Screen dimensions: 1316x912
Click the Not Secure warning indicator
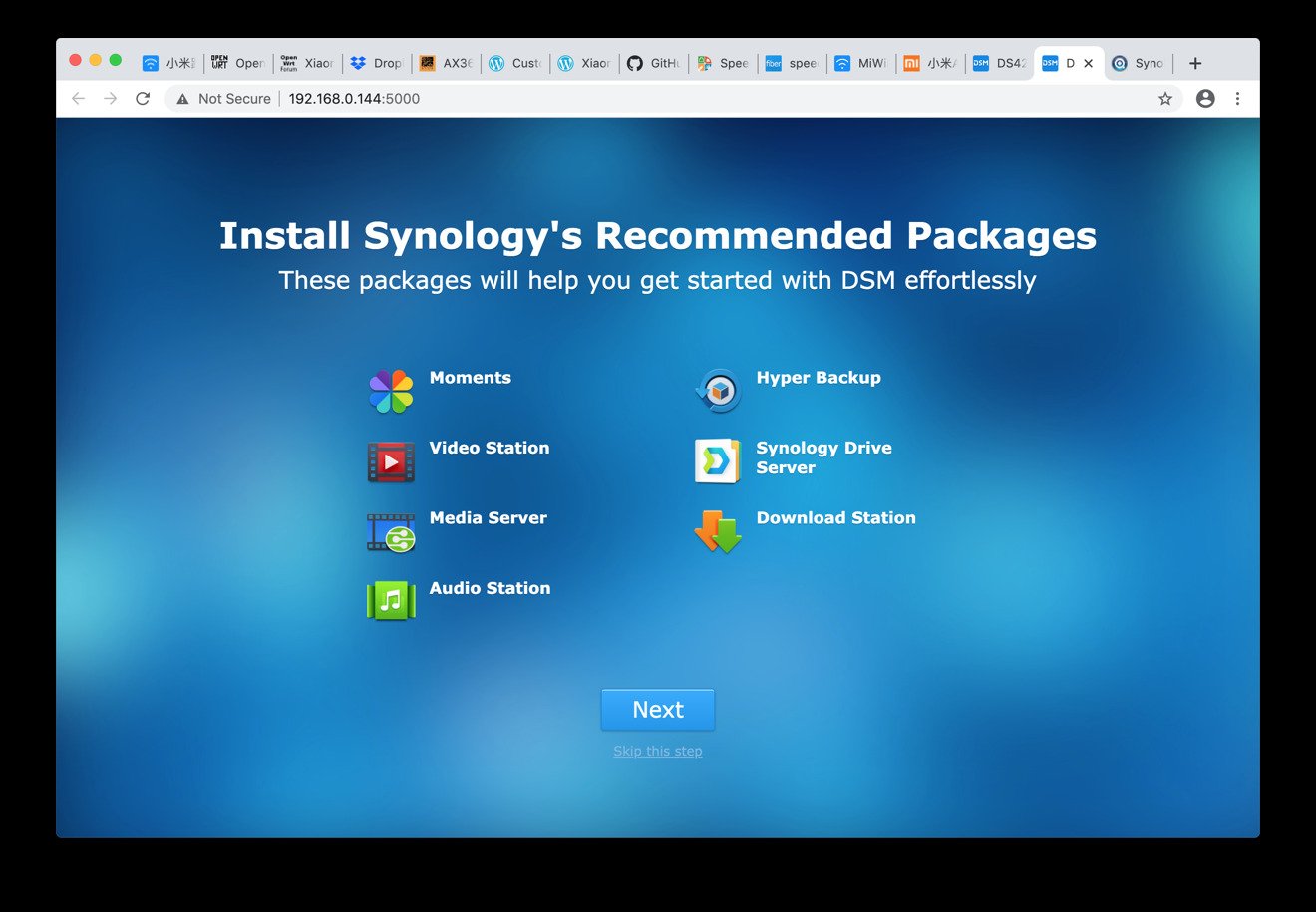pos(224,99)
